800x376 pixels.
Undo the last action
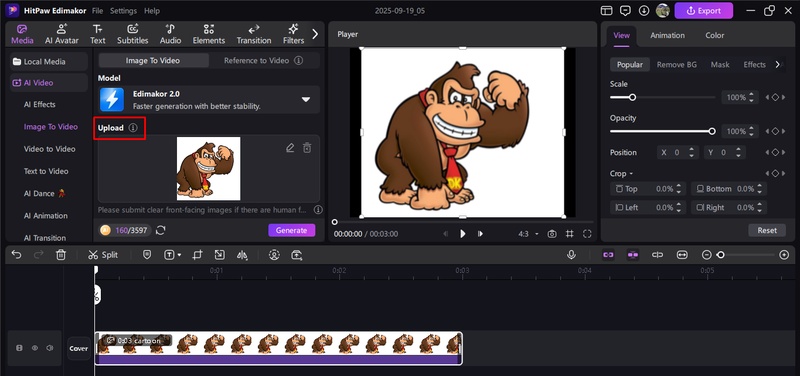(x=16, y=255)
